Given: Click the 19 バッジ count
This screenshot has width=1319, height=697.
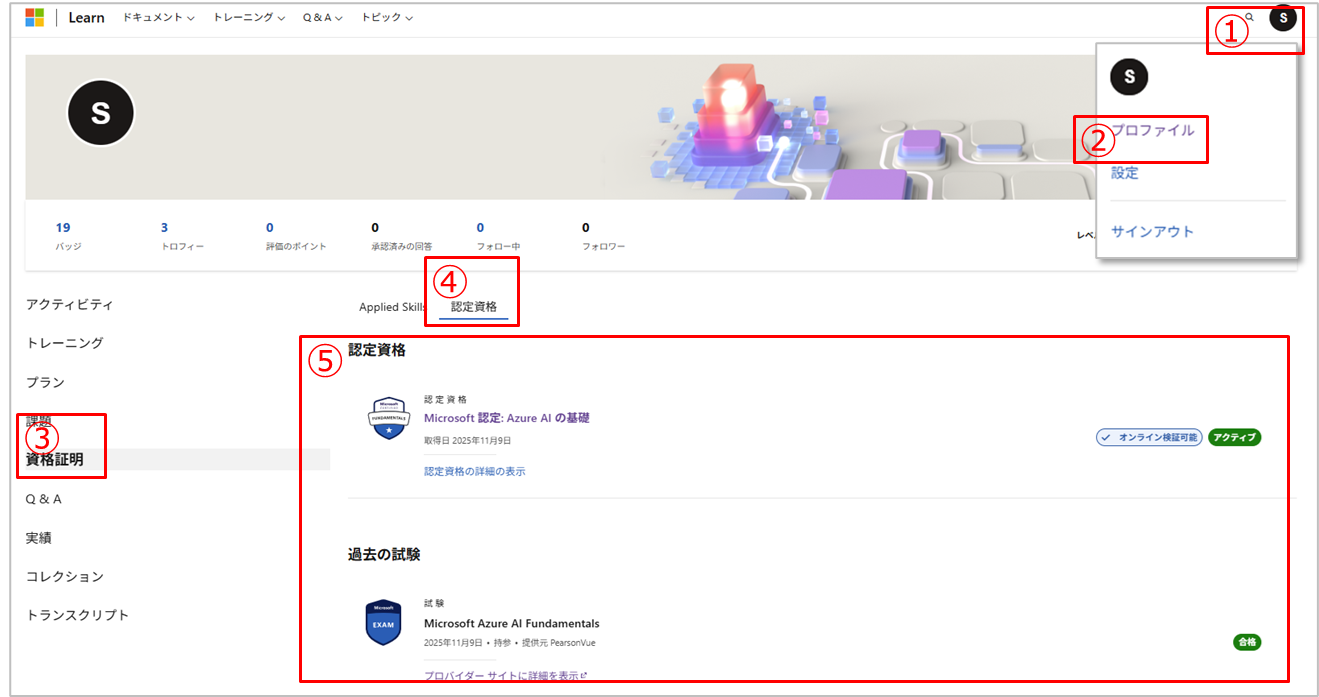Looking at the screenshot, I should (x=68, y=236).
